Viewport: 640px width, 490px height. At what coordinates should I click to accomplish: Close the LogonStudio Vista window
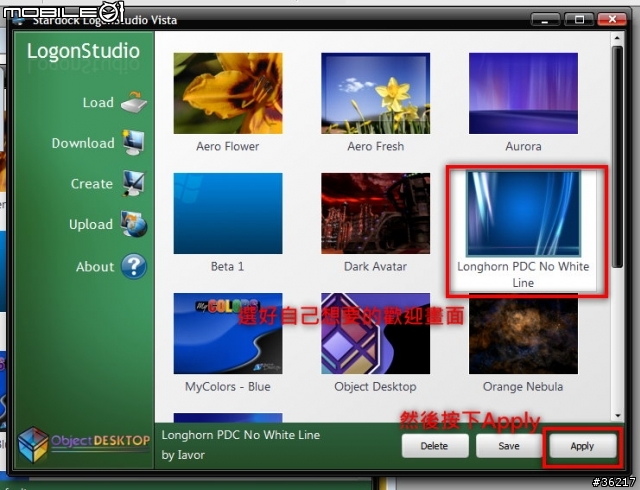(x=612, y=19)
